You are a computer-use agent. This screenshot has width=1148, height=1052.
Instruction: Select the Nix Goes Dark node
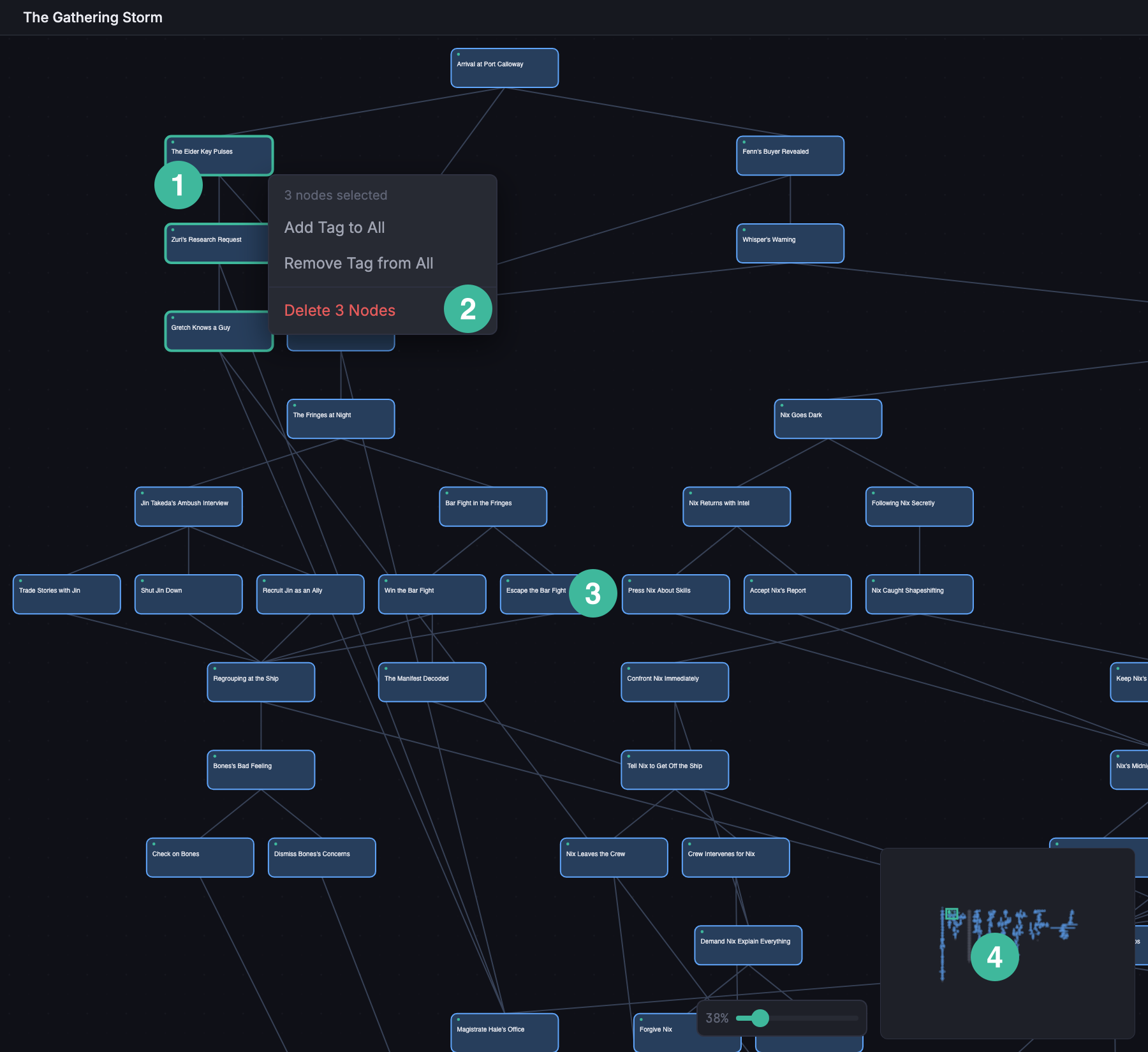point(828,419)
